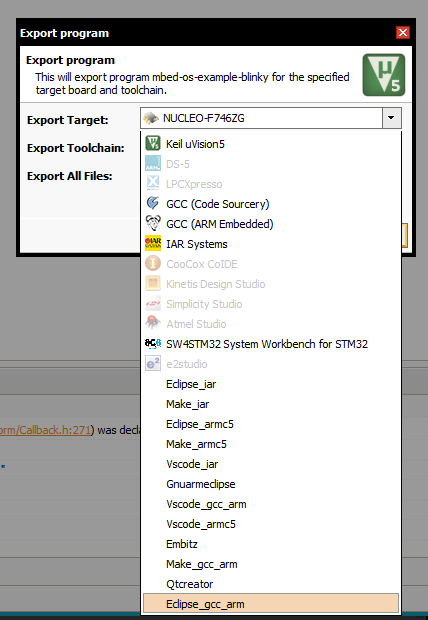The image size is (428, 620).
Task: Select Gnuarmeclipse from the list
Action: [271, 484]
